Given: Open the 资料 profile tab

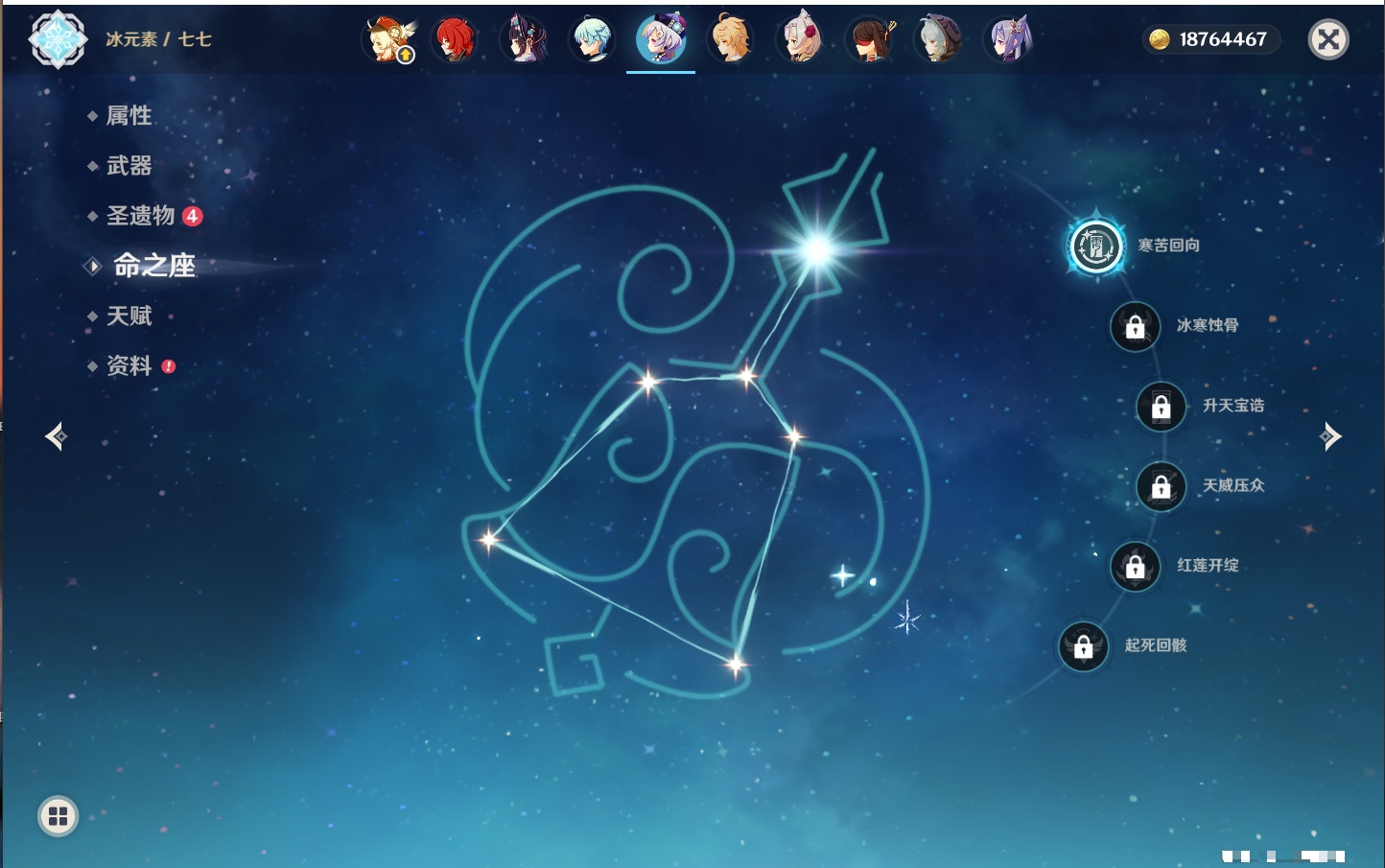Looking at the screenshot, I should 129,365.
